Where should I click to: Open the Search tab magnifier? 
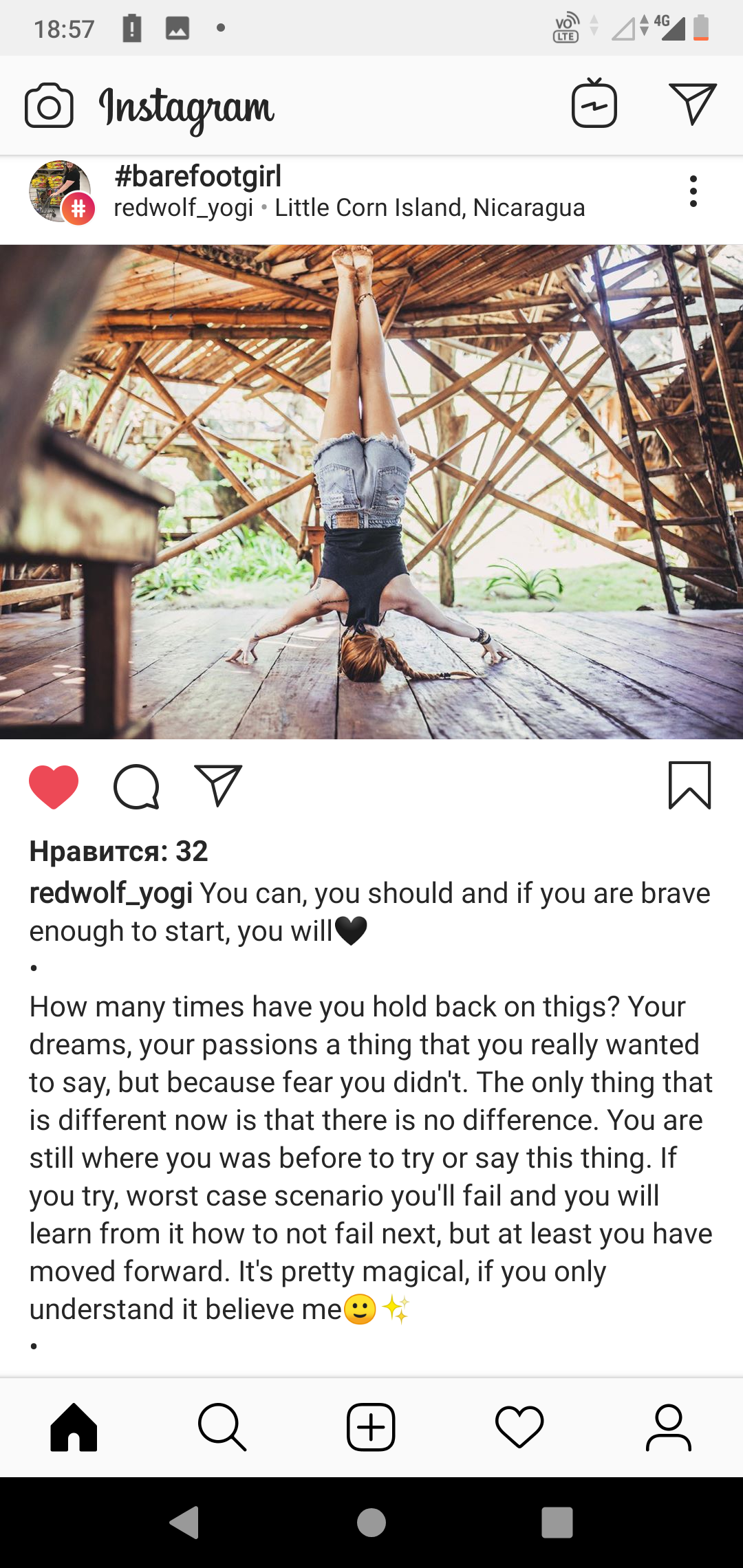point(222,1428)
